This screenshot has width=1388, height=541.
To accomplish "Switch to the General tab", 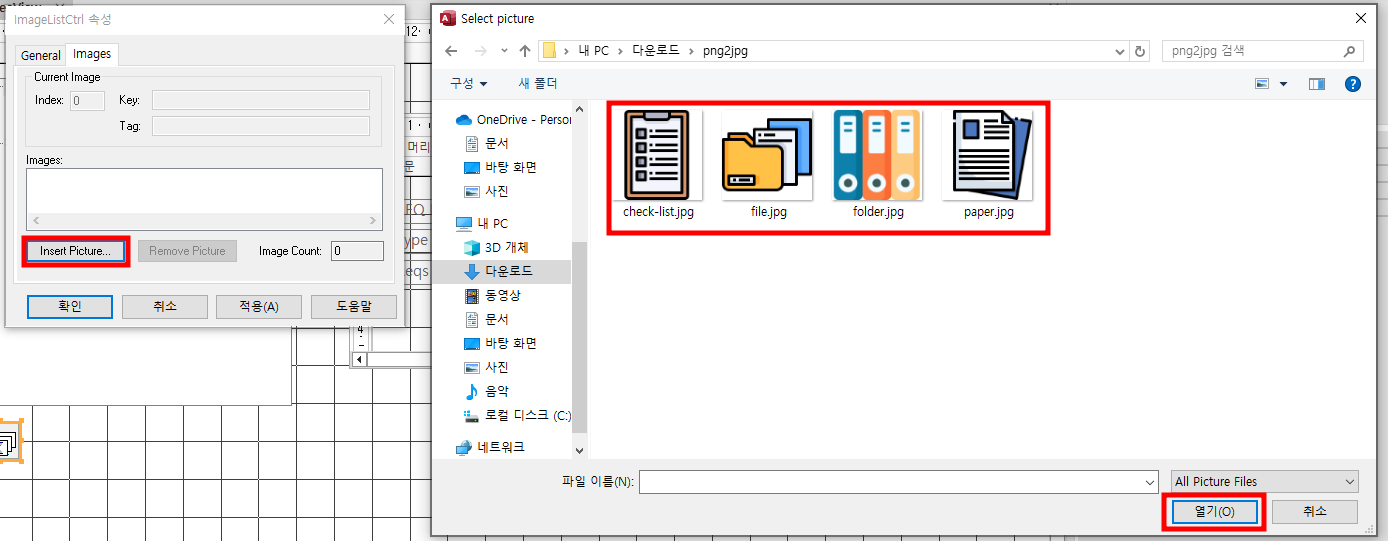I will coord(41,56).
